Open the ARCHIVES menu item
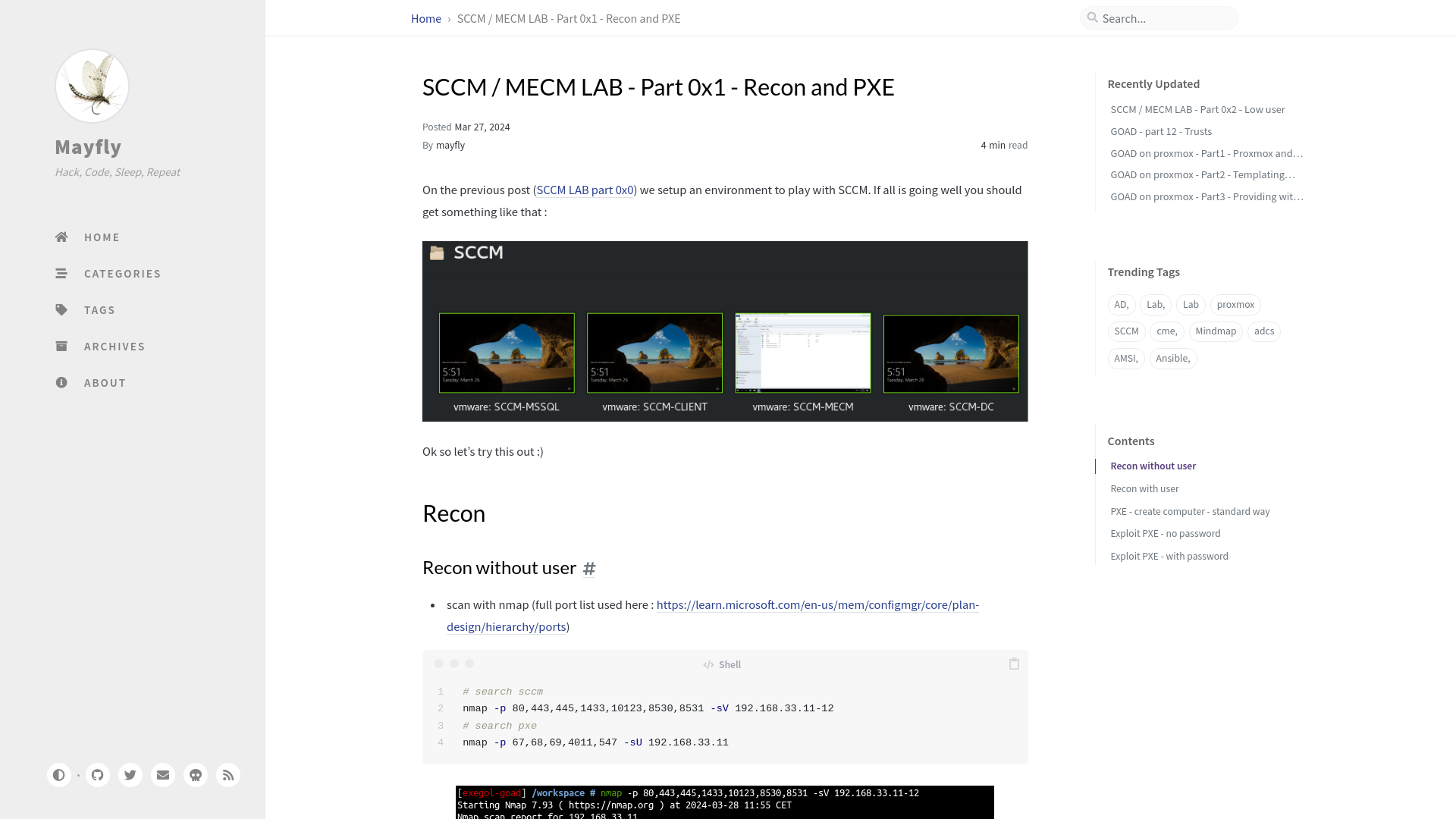Image resolution: width=1456 pixels, height=819 pixels. click(x=115, y=347)
